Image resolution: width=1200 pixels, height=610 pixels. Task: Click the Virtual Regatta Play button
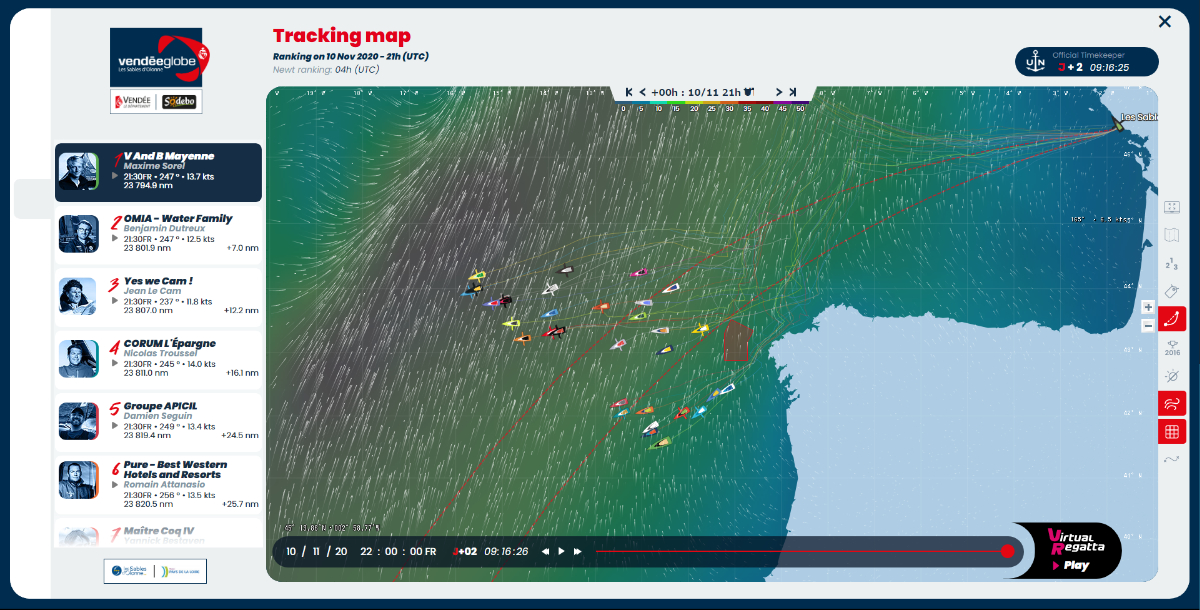pyautogui.click(x=1068, y=565)
